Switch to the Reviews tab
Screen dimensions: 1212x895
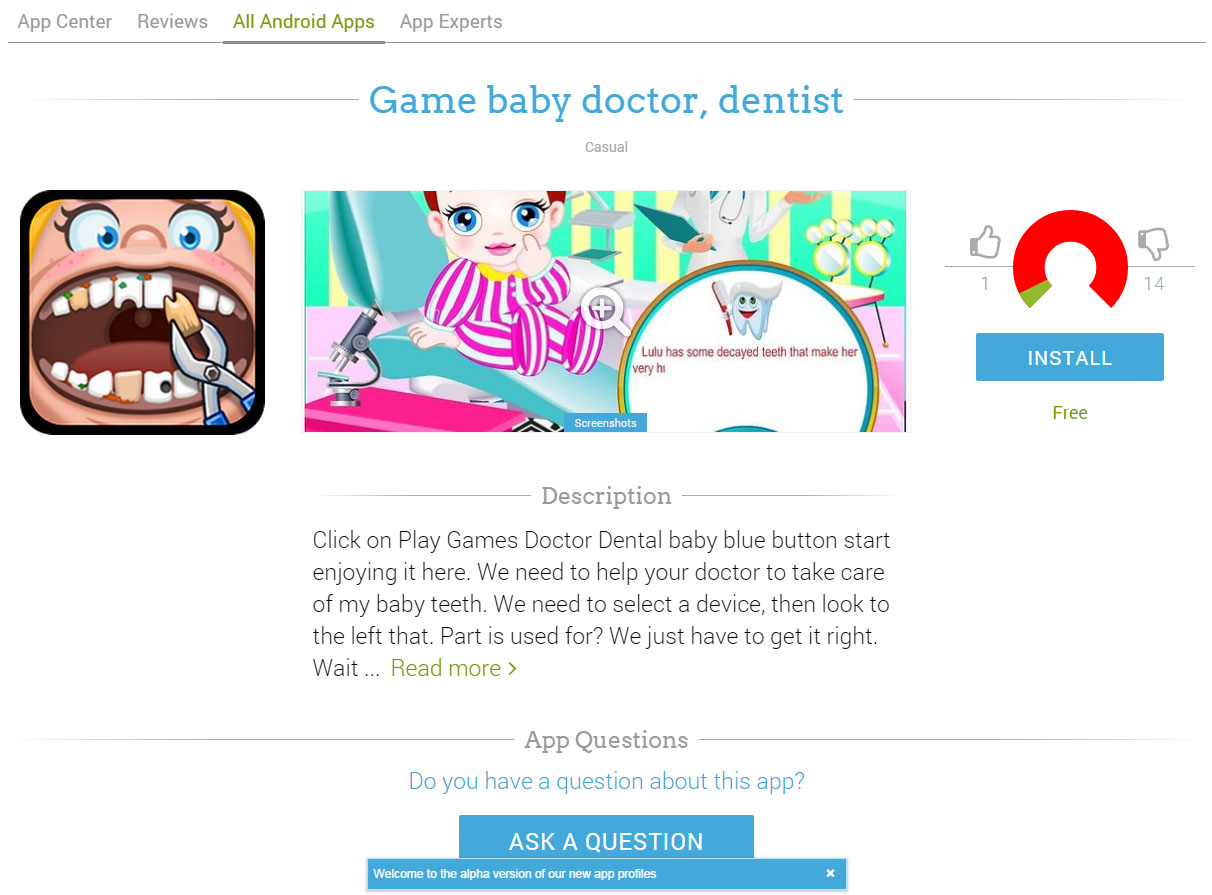click(x=173, y=21)
